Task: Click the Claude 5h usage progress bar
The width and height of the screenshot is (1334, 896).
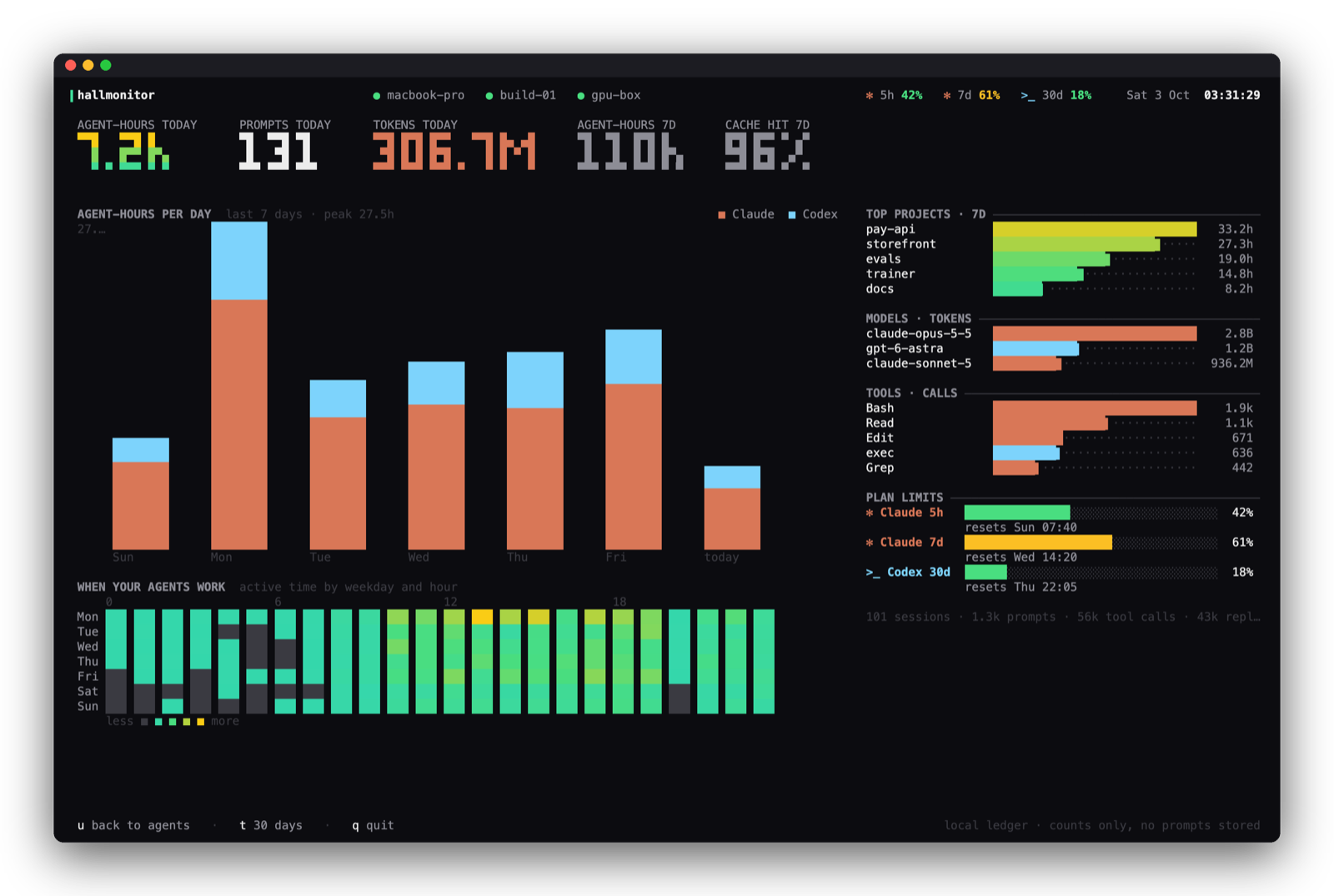Action: pyautogui.click(x=1091, y=513)
